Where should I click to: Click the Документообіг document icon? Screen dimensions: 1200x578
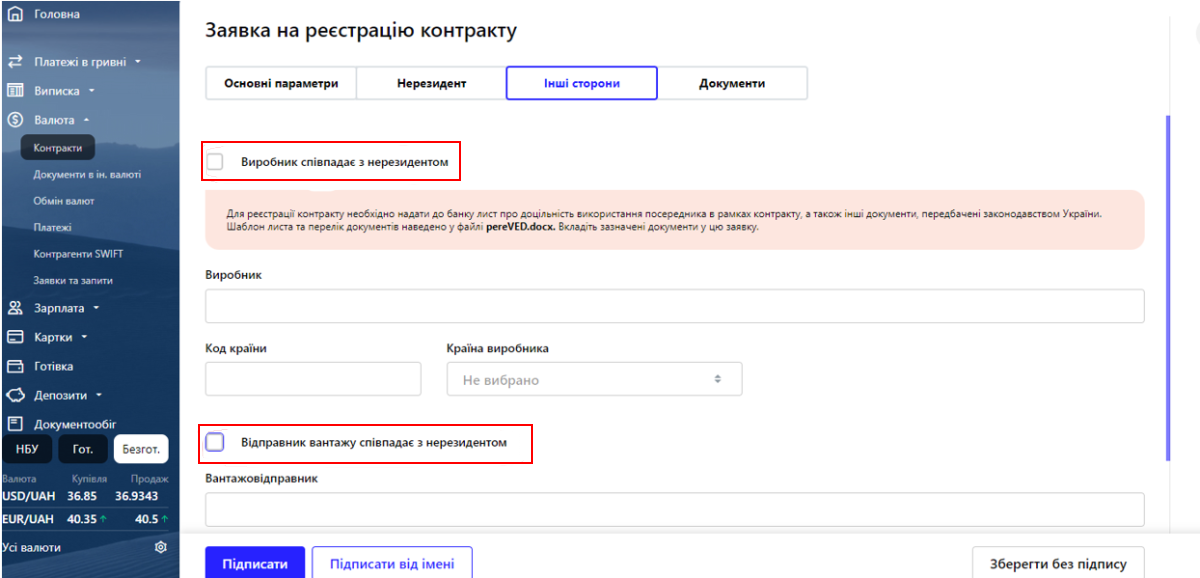(x=15, y=424)
